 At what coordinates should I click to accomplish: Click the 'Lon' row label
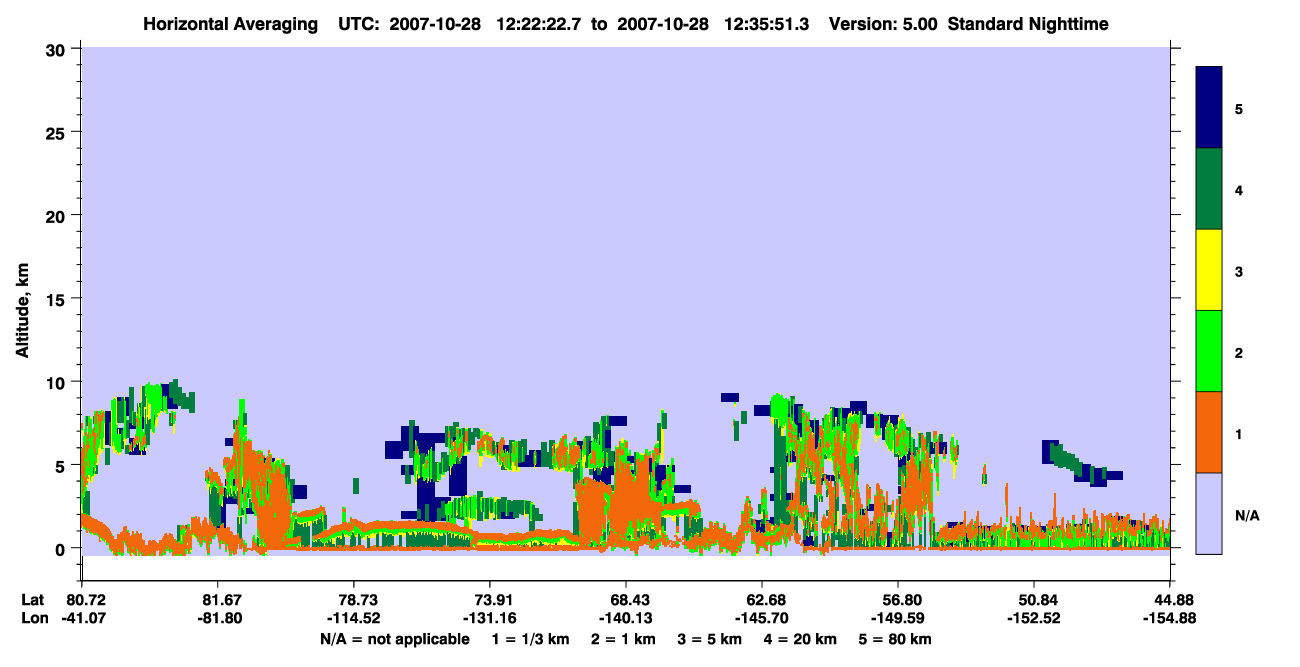tap(33, 618)
